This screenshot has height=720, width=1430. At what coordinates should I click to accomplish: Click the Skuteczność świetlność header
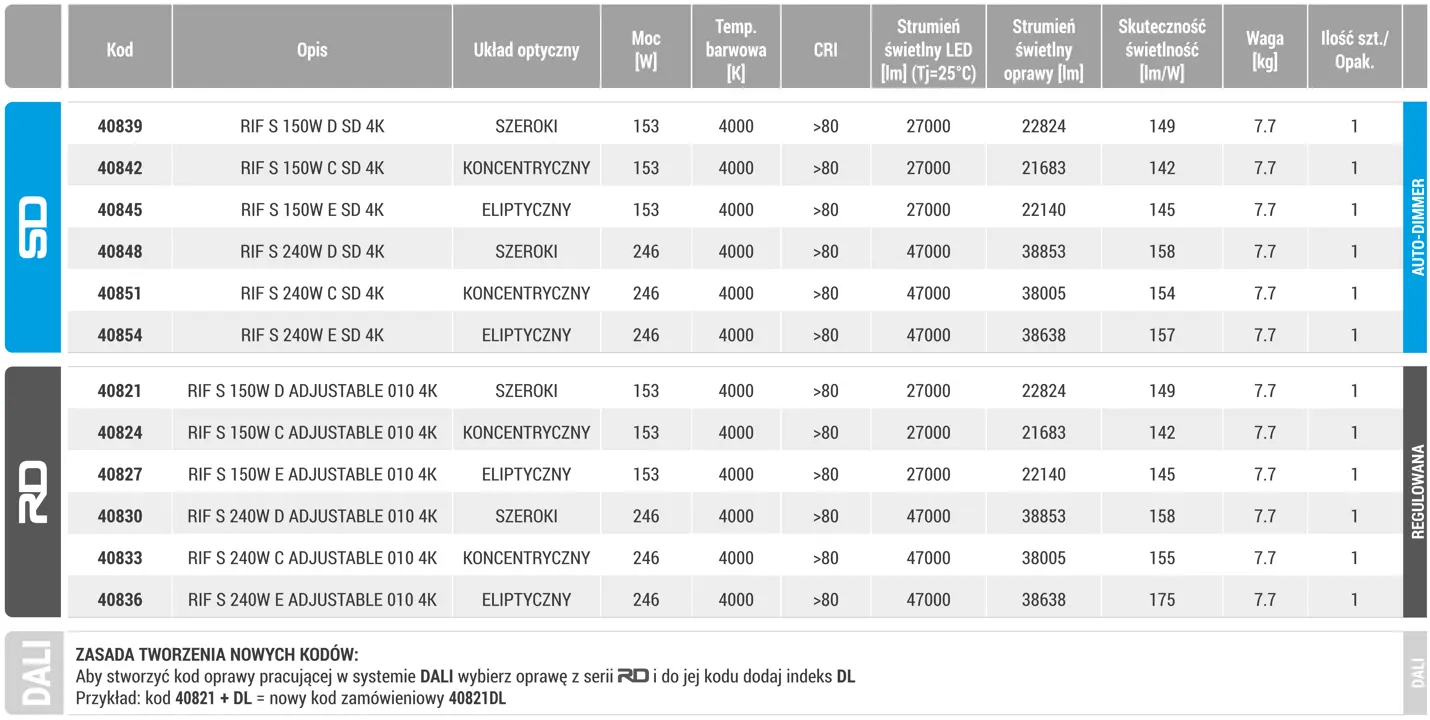point(1162,49)
